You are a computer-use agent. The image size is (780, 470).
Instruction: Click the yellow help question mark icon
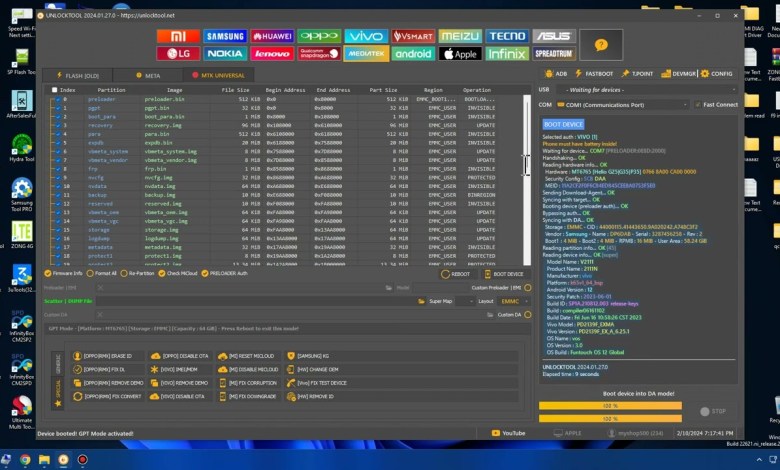point(601,45)
